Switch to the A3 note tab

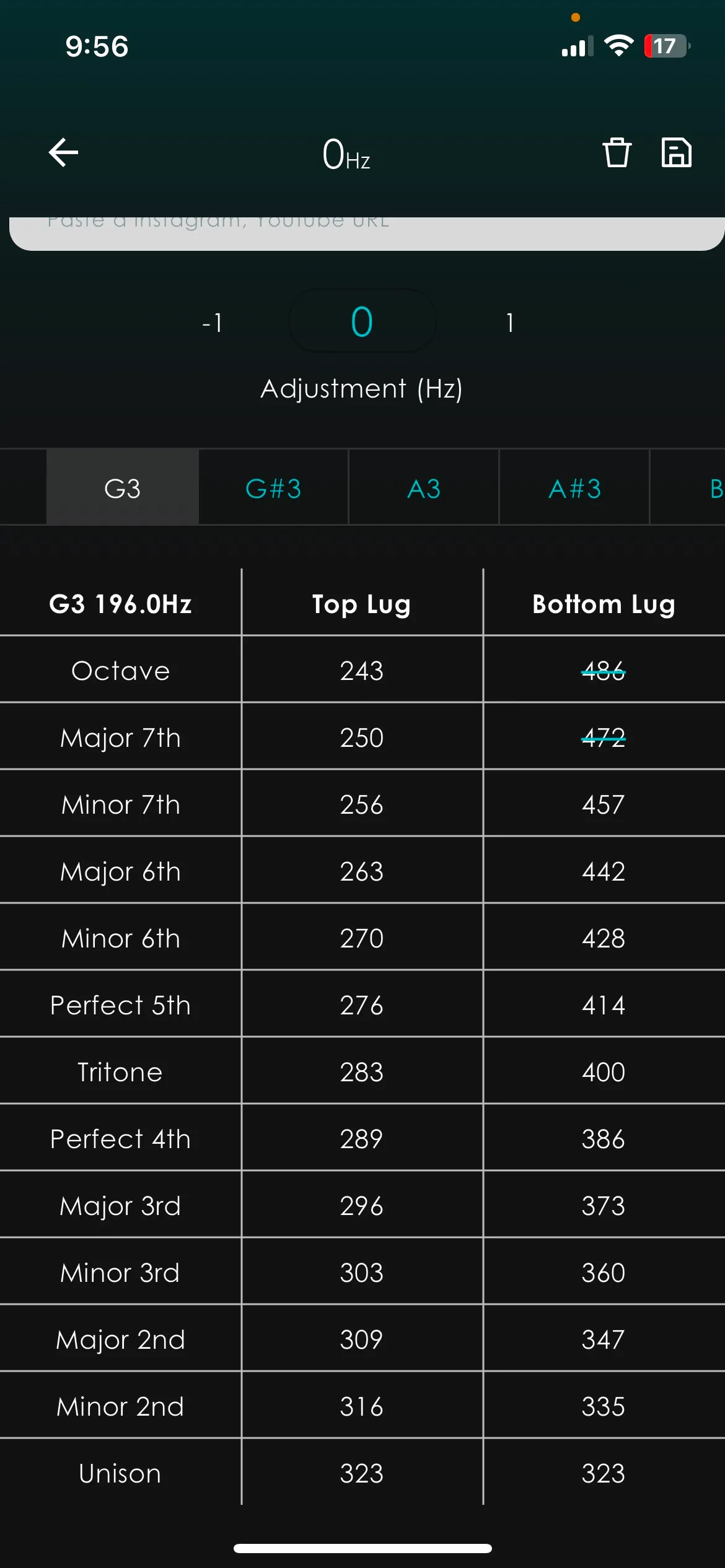424,489
